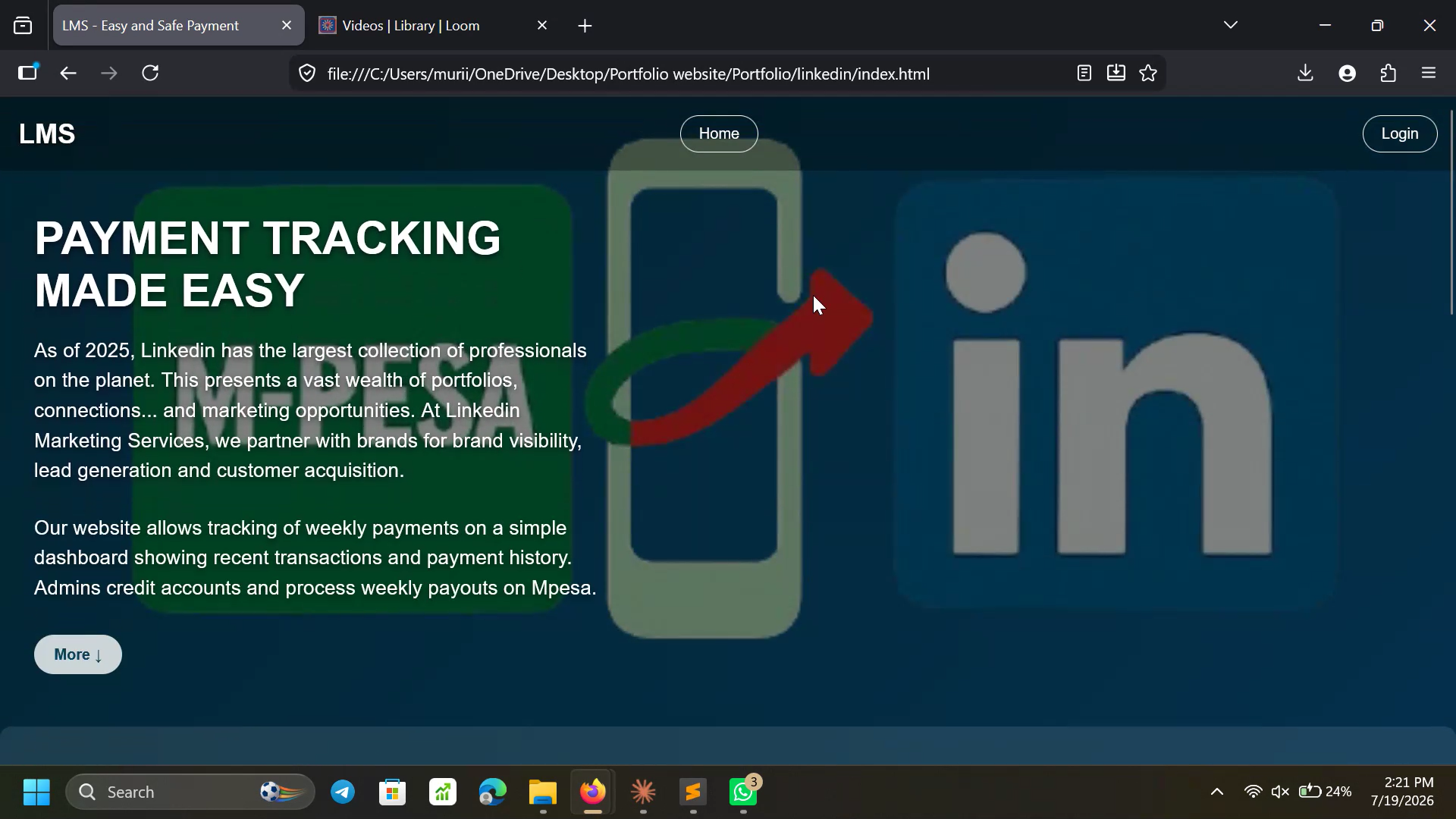The image size is (1456, 819).
Task: Open the Windows Start menu
Action: tap(36, 792)
